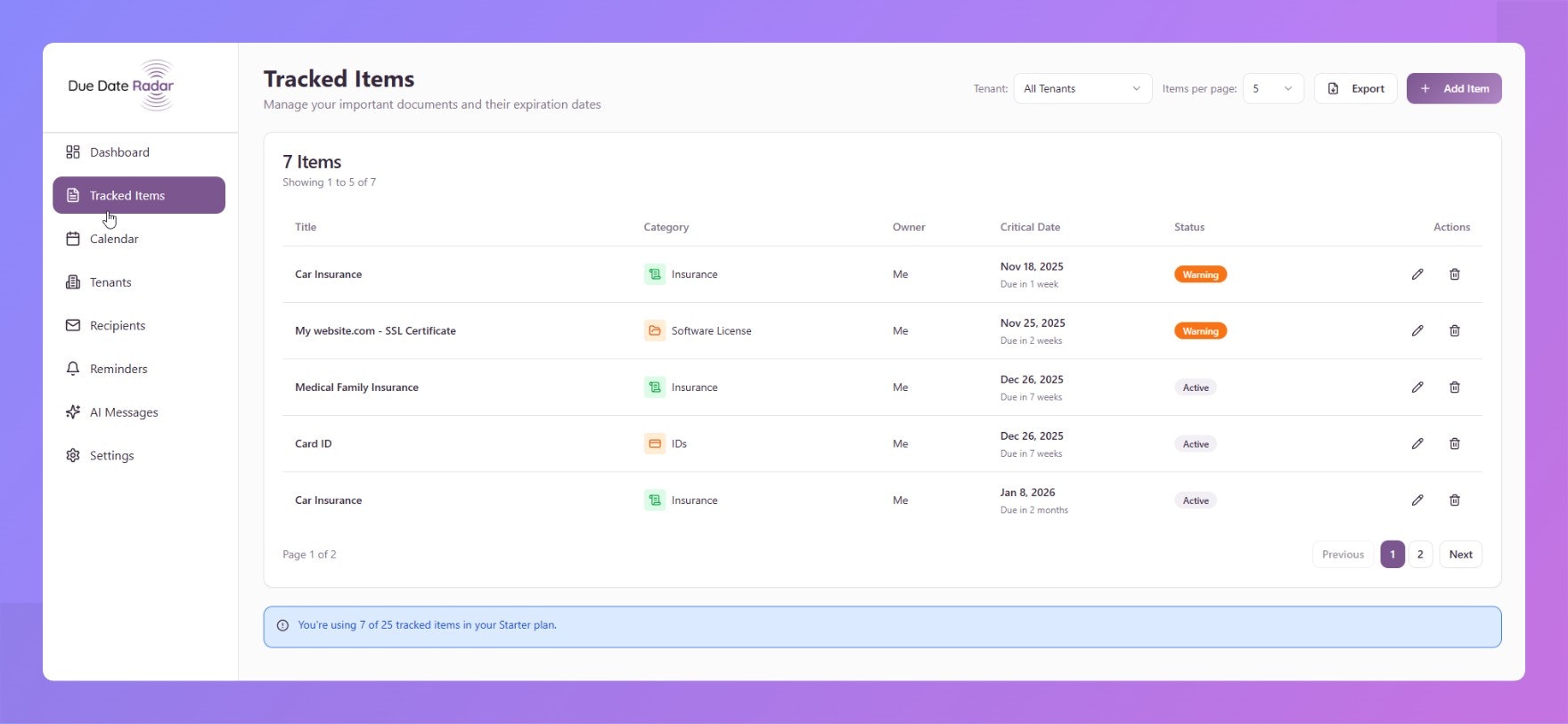Click the Critical Date column header
Screen dimensions: 1568x724
[x=1030, y=227]
